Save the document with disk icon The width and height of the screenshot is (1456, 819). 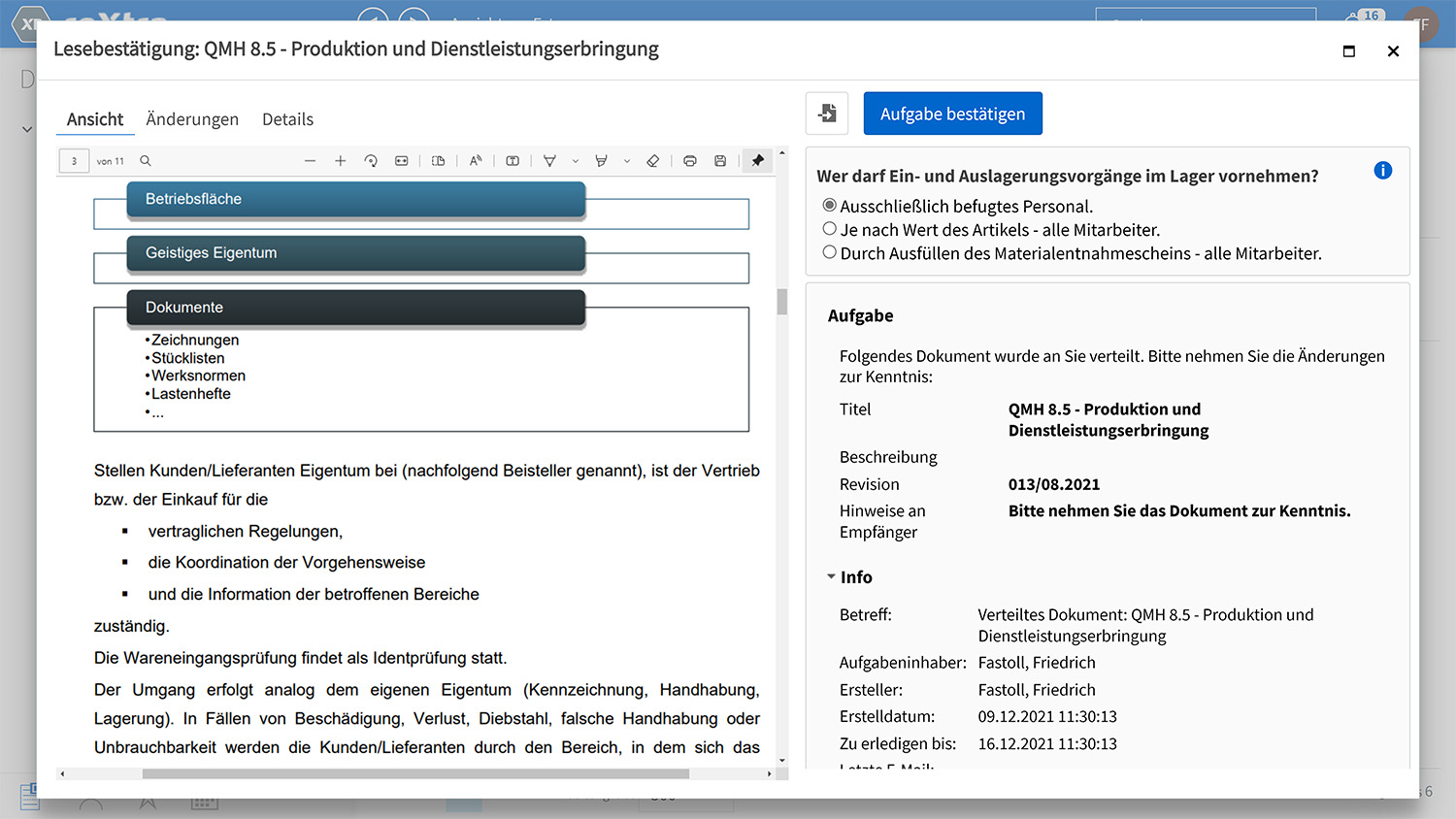720,161
